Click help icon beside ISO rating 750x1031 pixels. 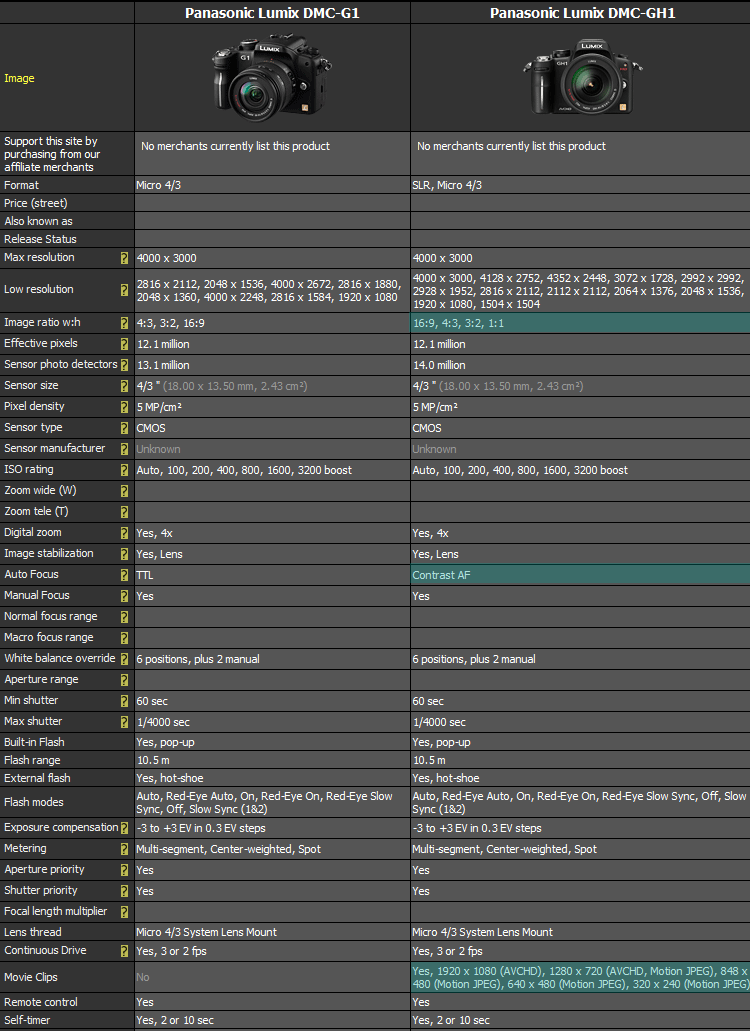(124, 470)
